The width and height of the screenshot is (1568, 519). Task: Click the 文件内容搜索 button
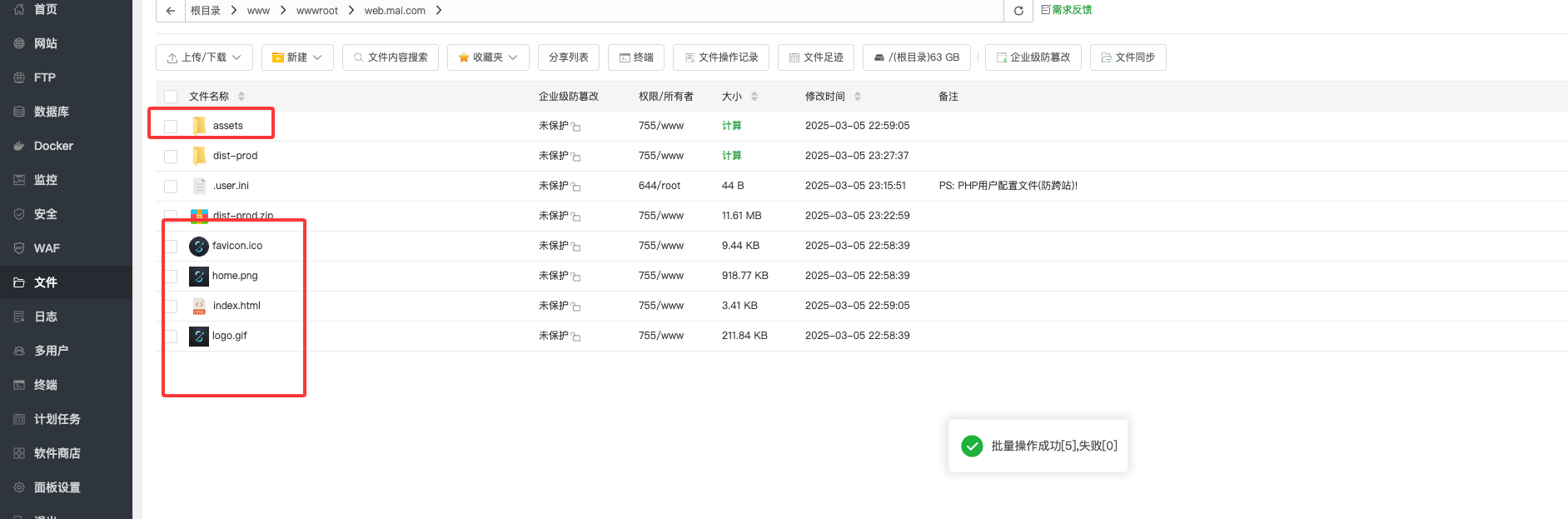(x=391, y=57)
